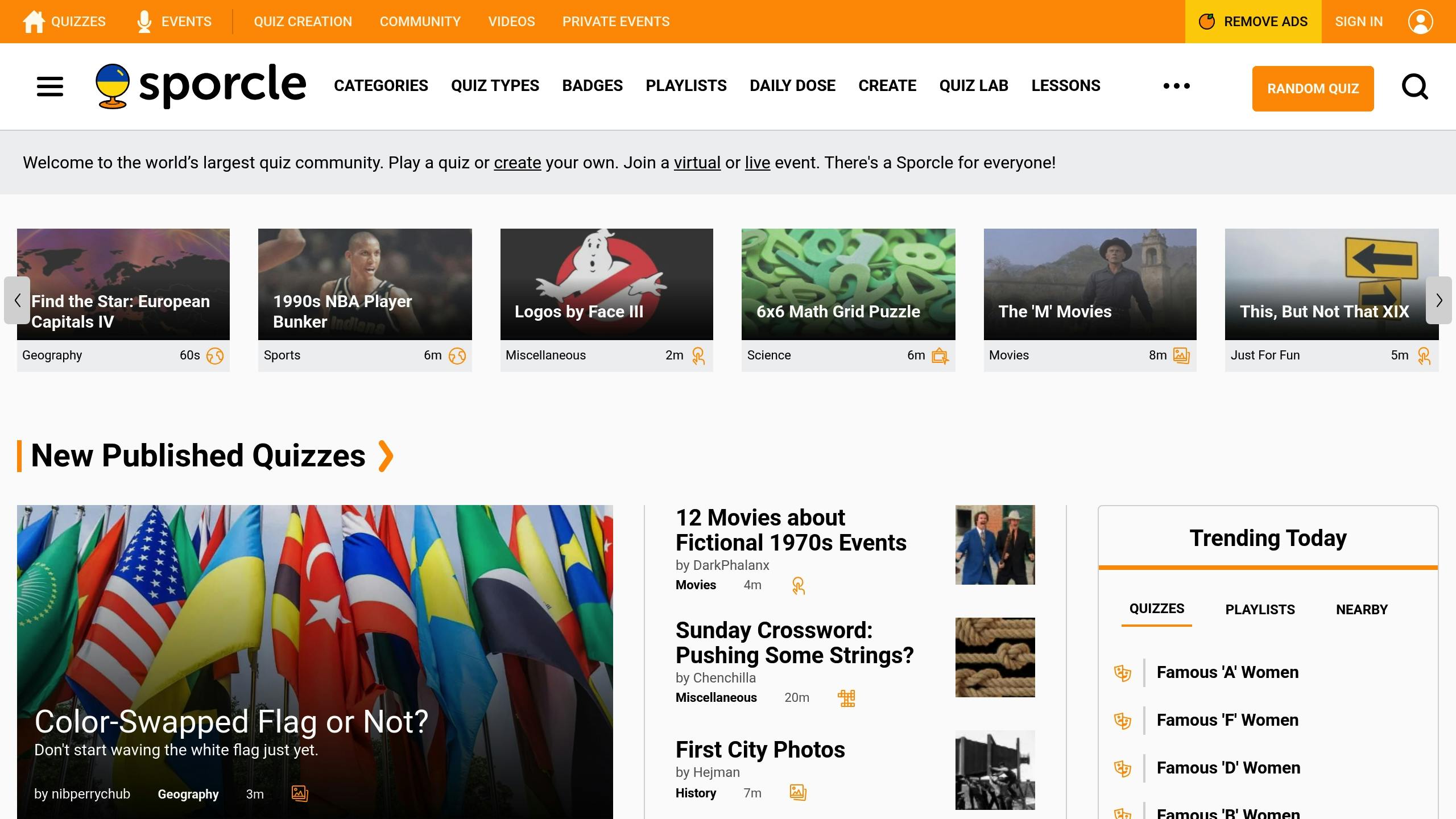Click the History category under First City Photos

[696, 793]
